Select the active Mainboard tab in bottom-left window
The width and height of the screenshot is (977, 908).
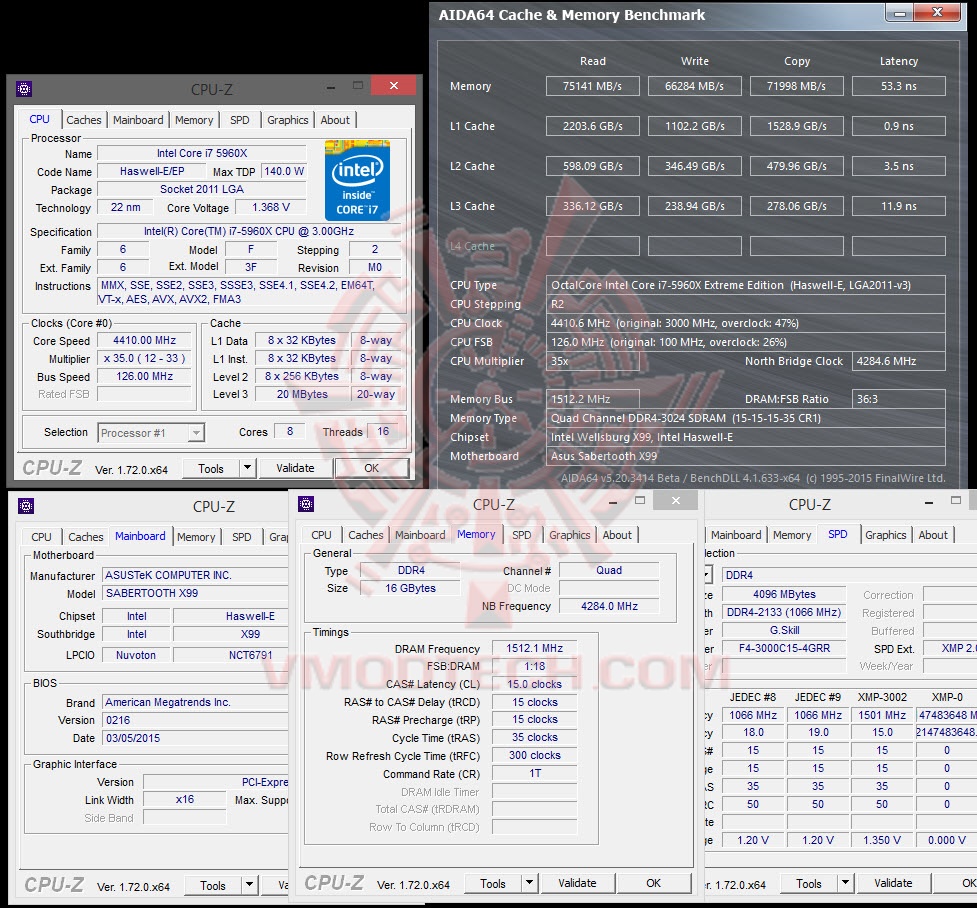point(140,536)
